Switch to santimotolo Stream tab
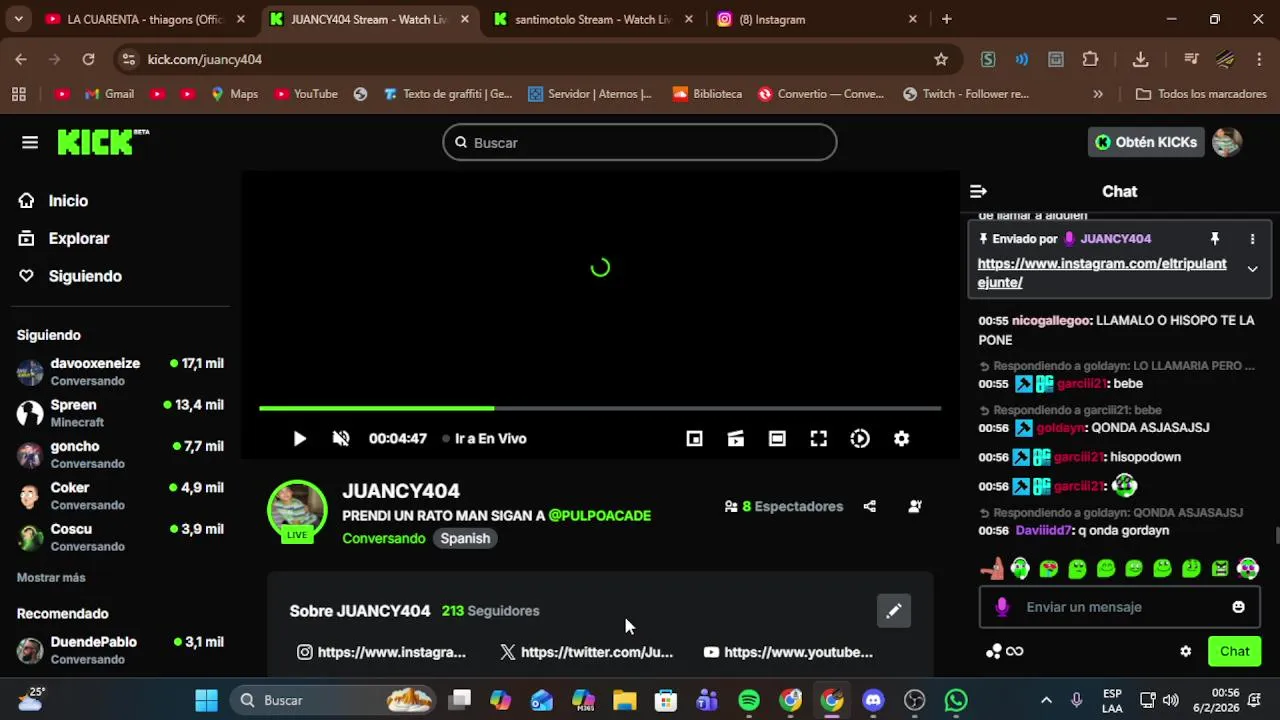1280x720 pixels. (x=595, y=19)
